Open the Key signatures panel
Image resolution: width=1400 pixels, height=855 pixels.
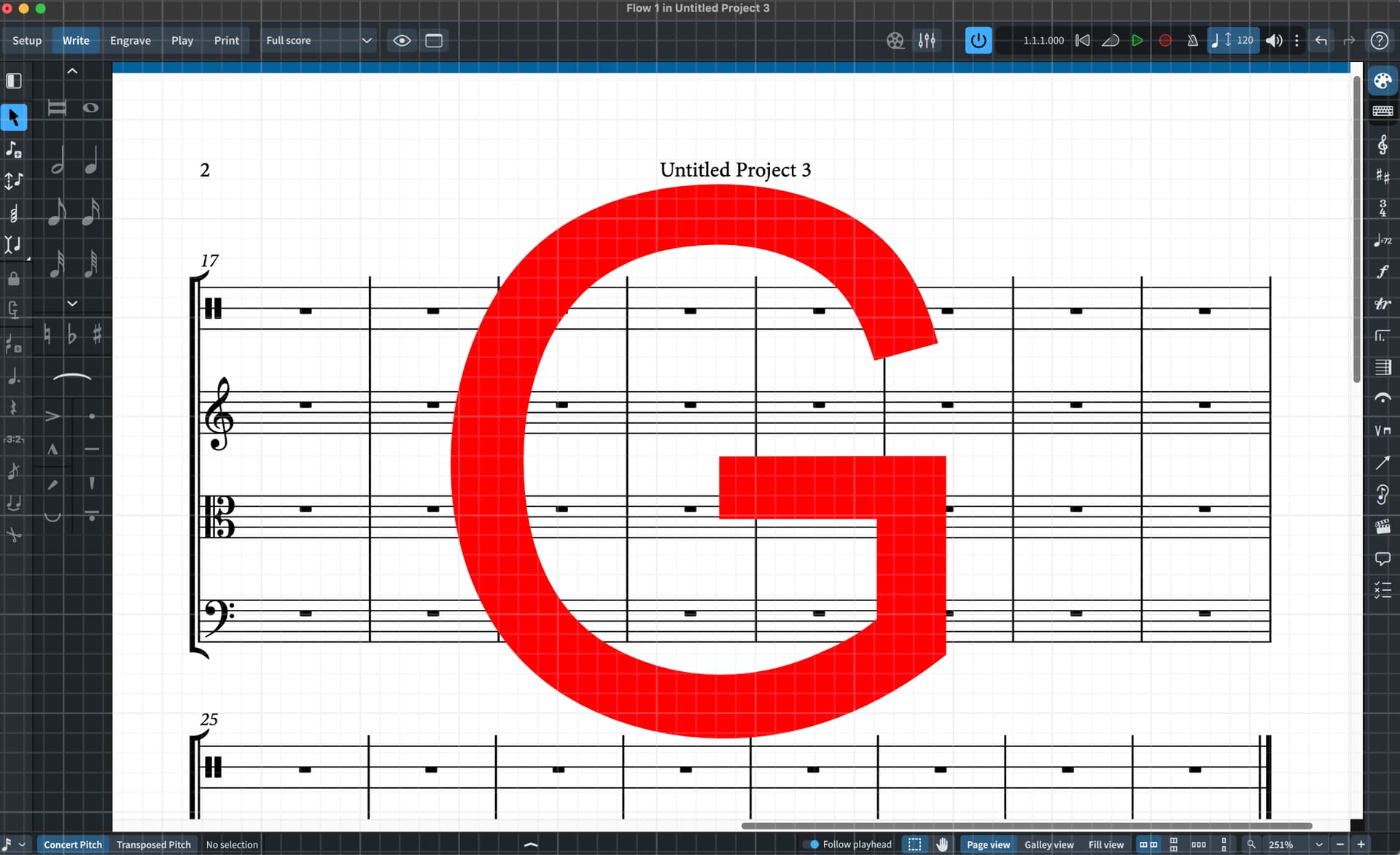pos(1382,176)
